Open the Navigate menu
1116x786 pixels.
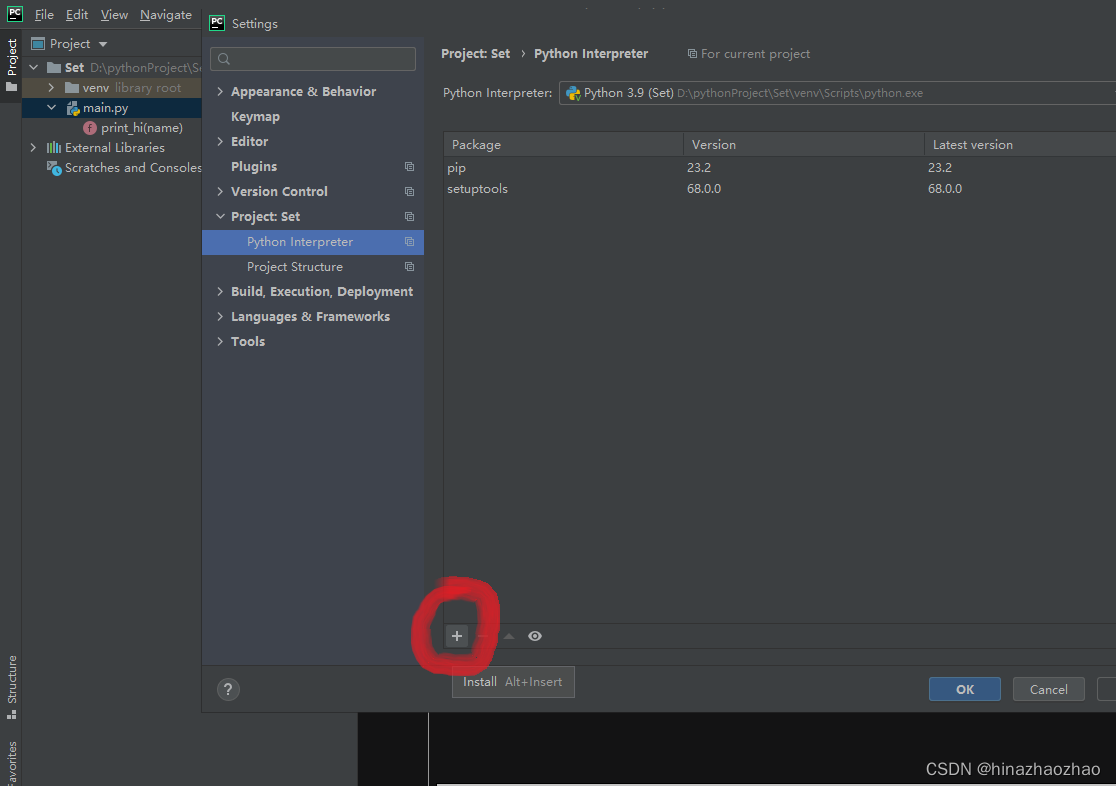pos(166,15)
